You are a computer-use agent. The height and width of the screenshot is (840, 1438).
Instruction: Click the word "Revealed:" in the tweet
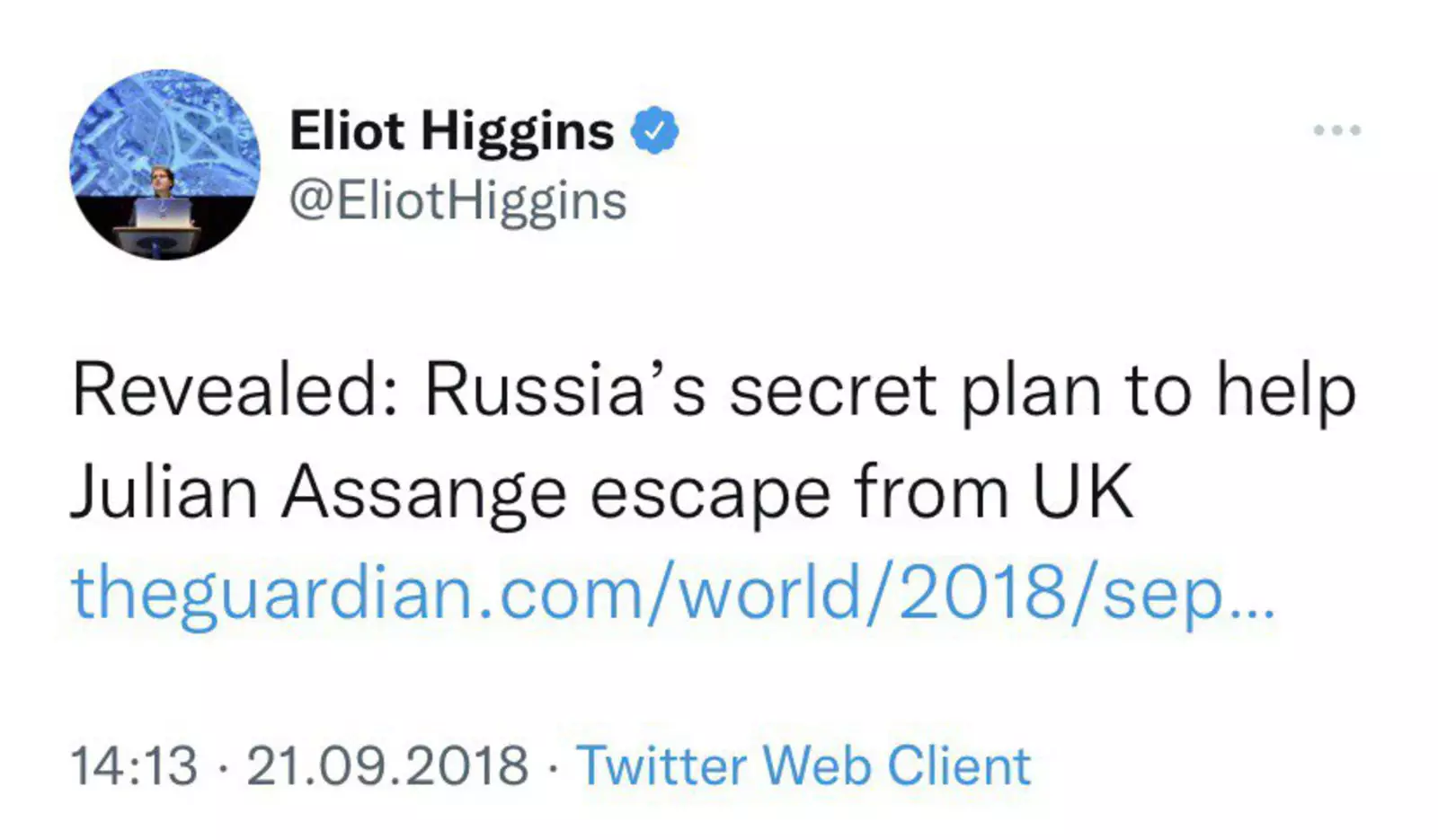coord(235,392)
